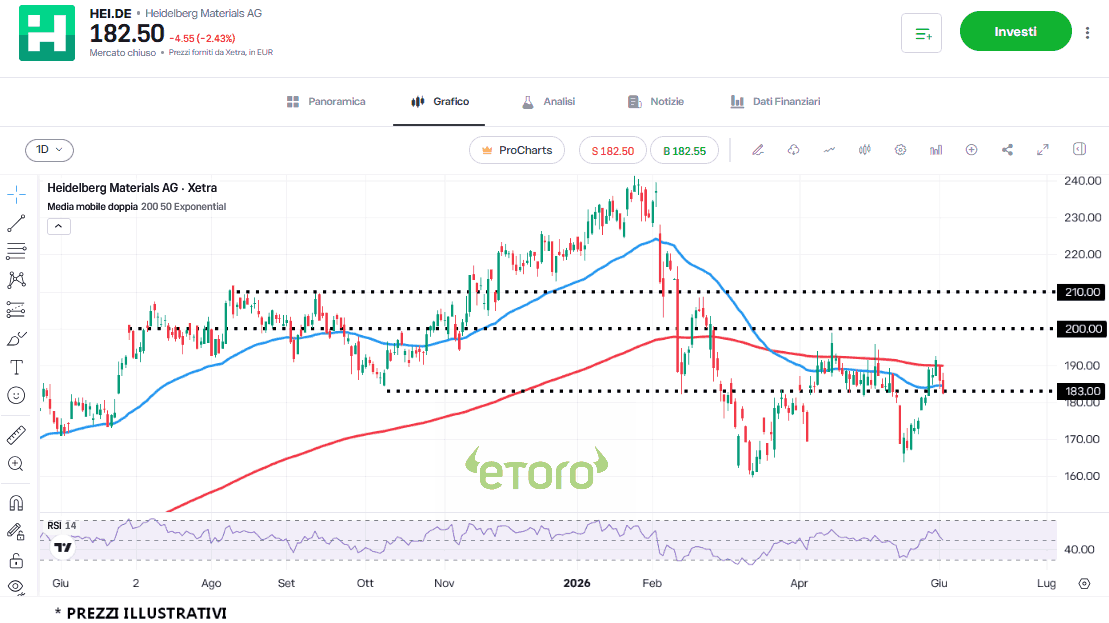Toggle the right side panel icon
This screenshot has width=1109, height=623.
tap(1079, 149)
